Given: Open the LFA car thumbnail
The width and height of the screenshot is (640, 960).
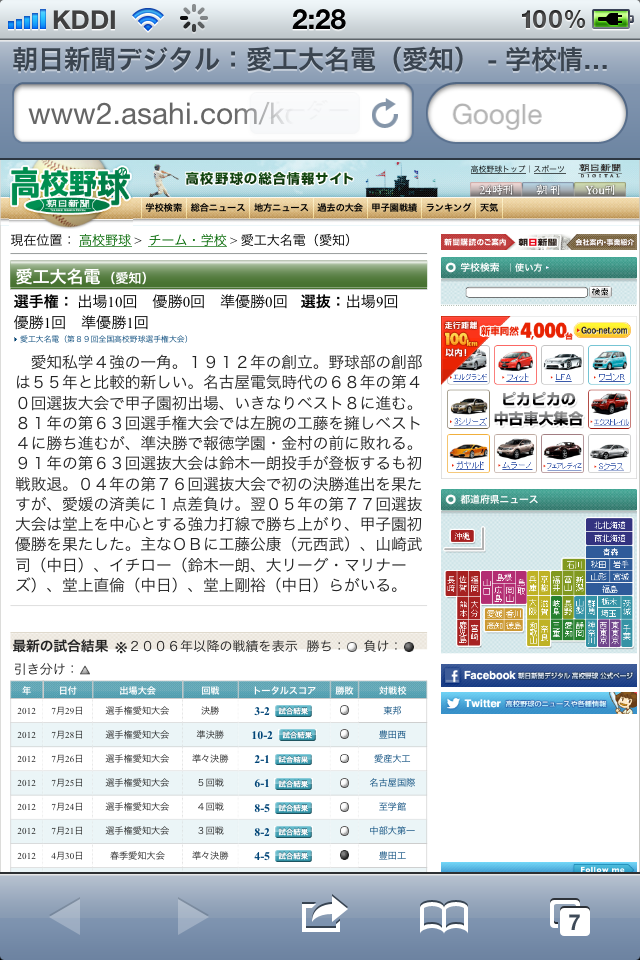Looking at the screenshot, I should [x=562, y=364].
